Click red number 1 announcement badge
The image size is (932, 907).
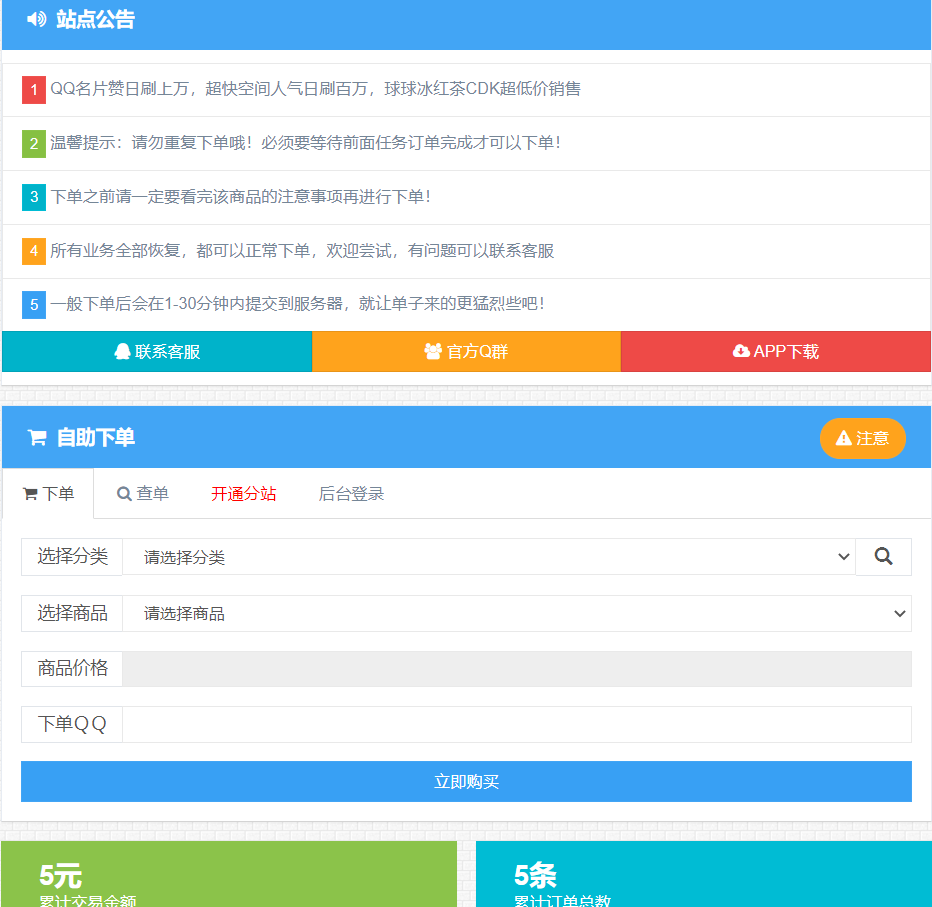(x=34, y=90)
